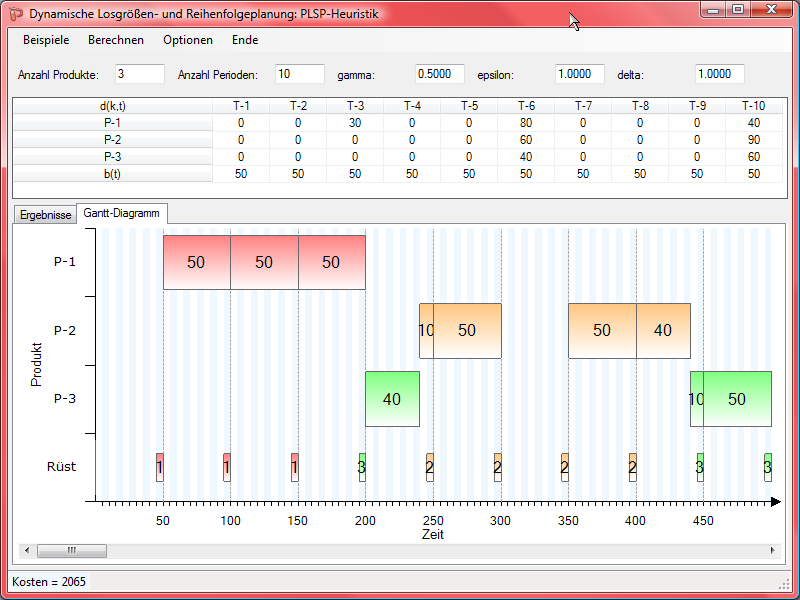This screenshot has width=800, height=600.
Task: Select the green P-3 bar labeled 40
Action: pyautogui.click(x=392, y=399)
